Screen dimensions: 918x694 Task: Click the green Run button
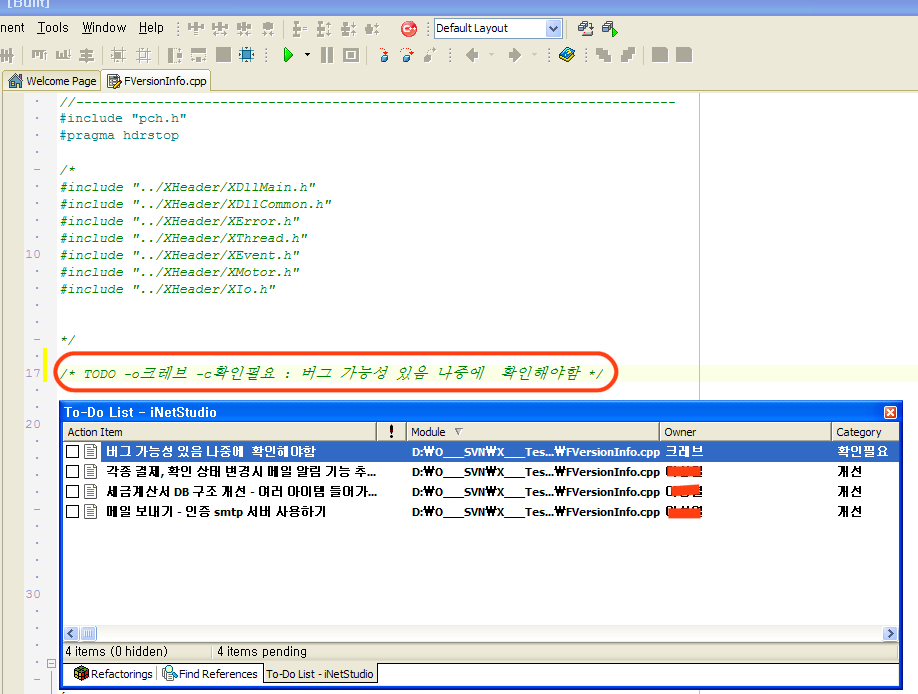pos(288,55)
